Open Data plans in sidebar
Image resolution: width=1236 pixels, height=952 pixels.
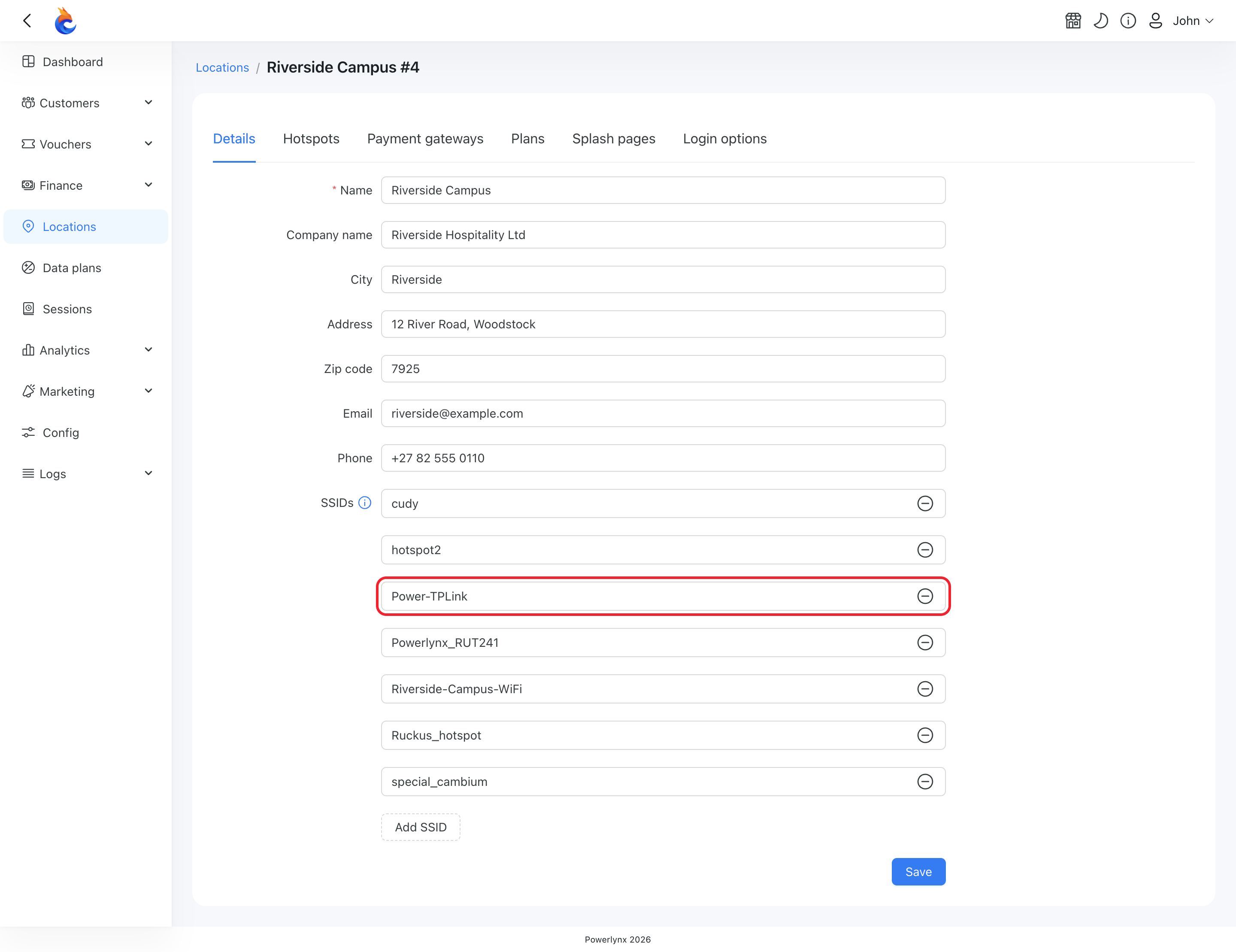(x=86, y=268)
